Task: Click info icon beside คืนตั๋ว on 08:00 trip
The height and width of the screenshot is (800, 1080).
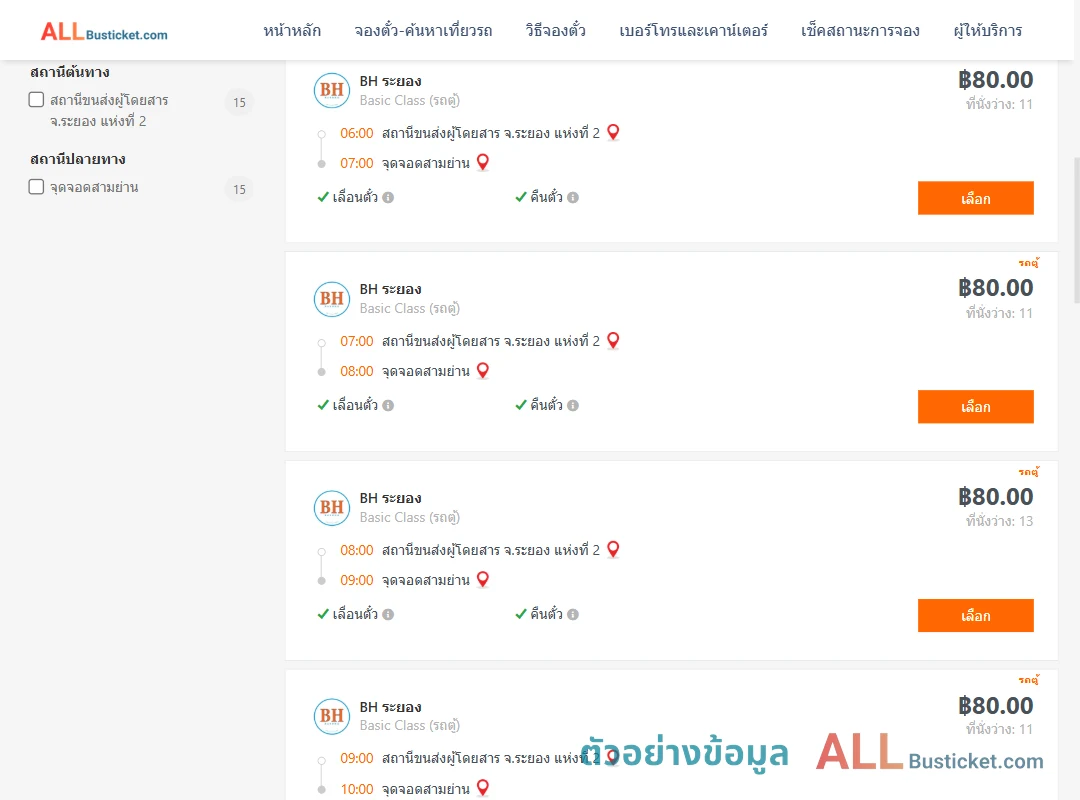Action: point(573,614)
